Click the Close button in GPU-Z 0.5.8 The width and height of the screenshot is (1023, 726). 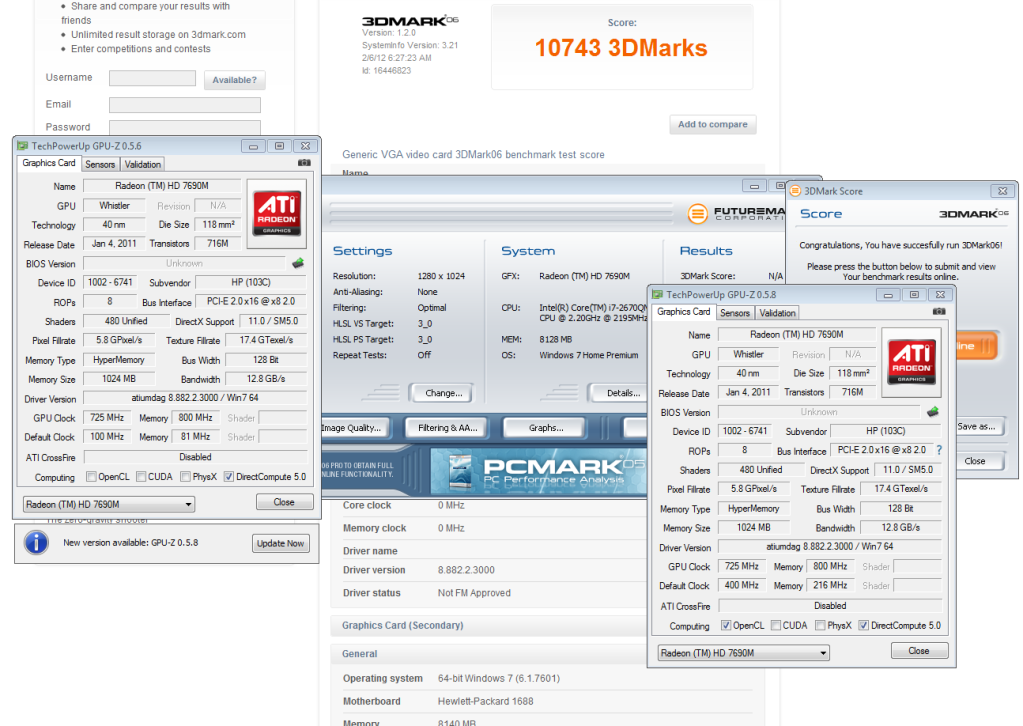(x=919, y=651)
